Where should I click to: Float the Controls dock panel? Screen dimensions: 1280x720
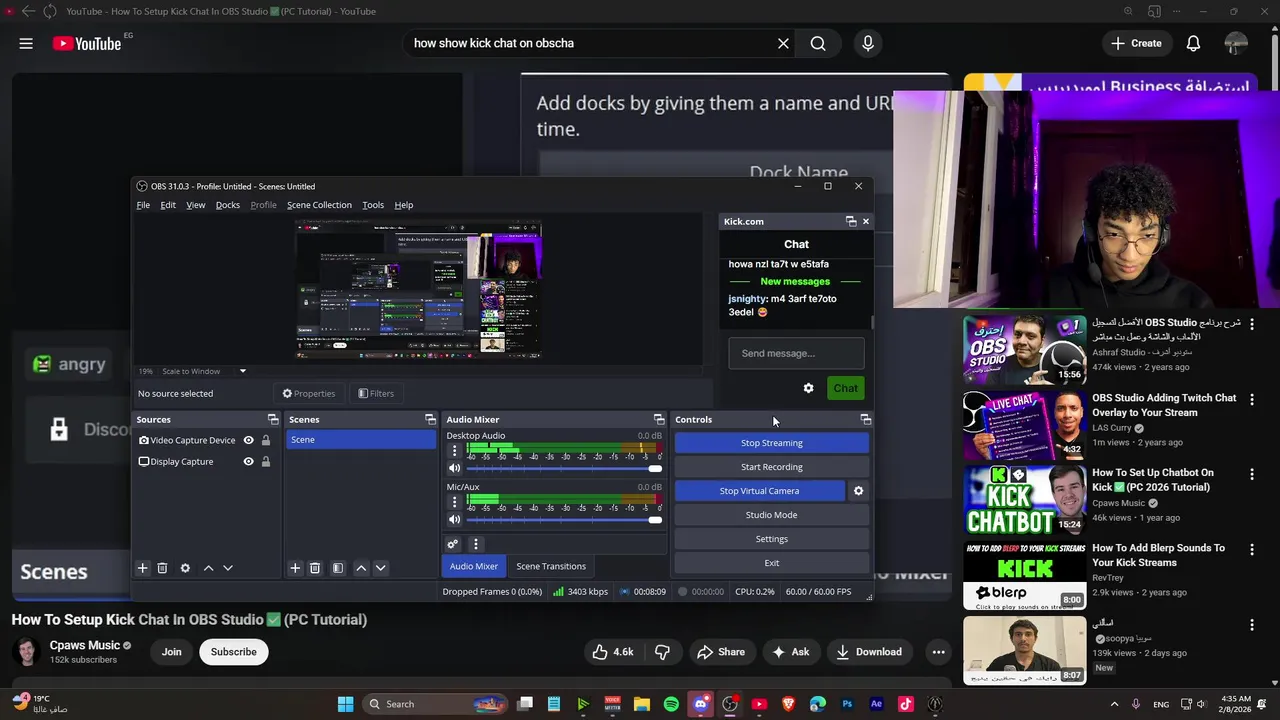(x=865, y=419)
